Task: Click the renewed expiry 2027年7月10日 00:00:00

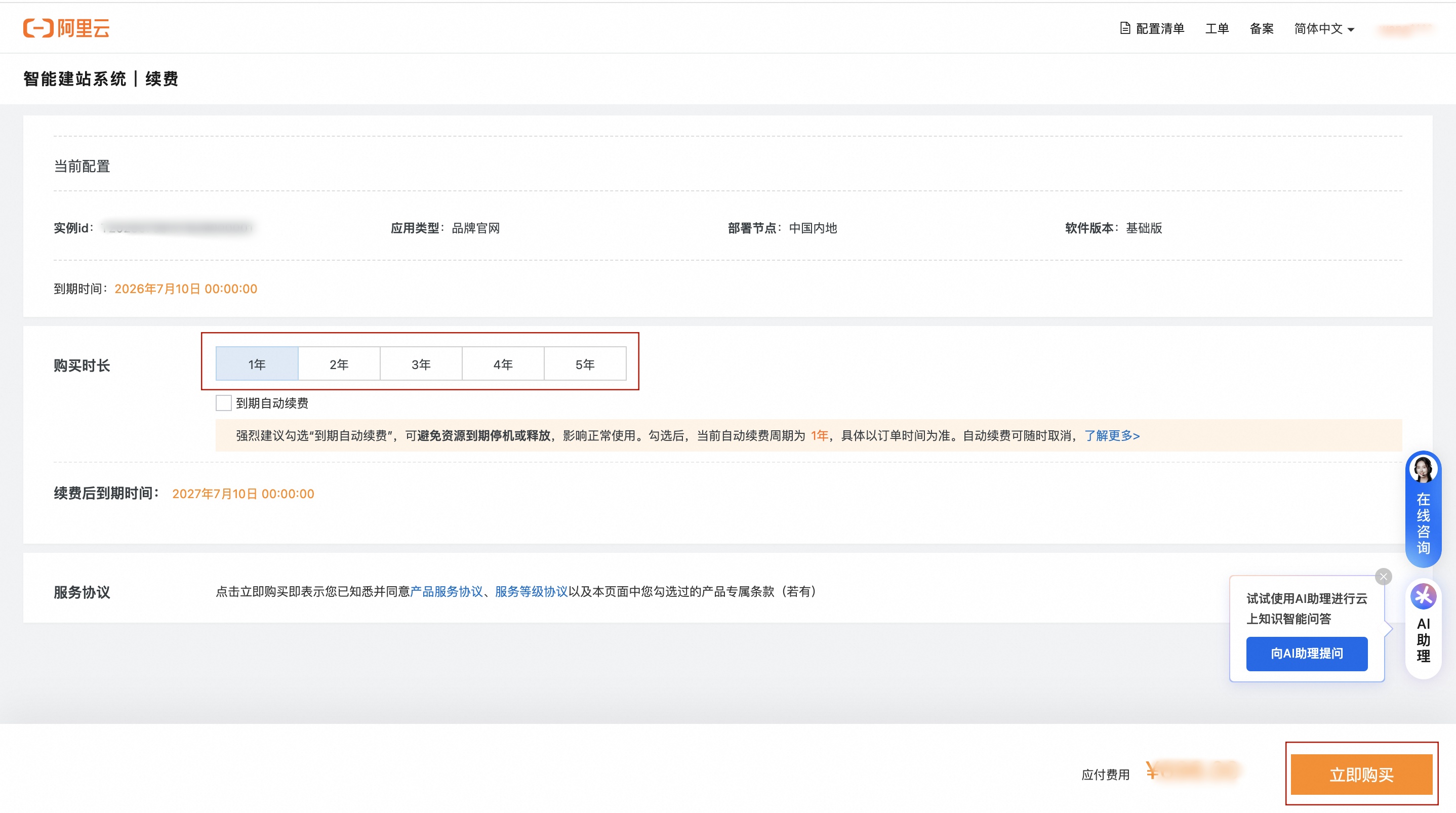Action: coord(243,494)
